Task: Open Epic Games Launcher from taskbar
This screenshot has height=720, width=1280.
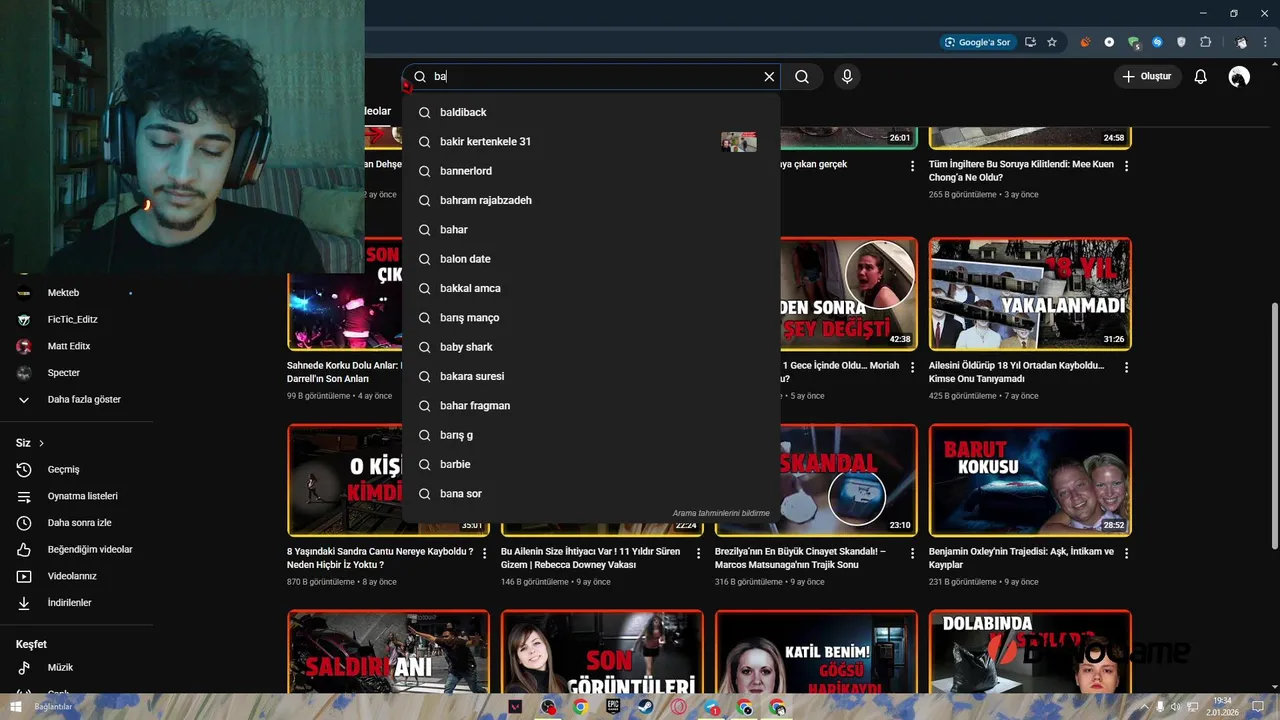Action: 613,707
